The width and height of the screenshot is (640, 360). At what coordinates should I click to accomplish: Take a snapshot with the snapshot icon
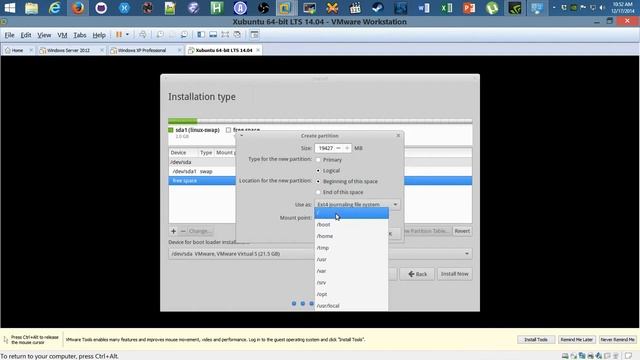pos(160,35)
